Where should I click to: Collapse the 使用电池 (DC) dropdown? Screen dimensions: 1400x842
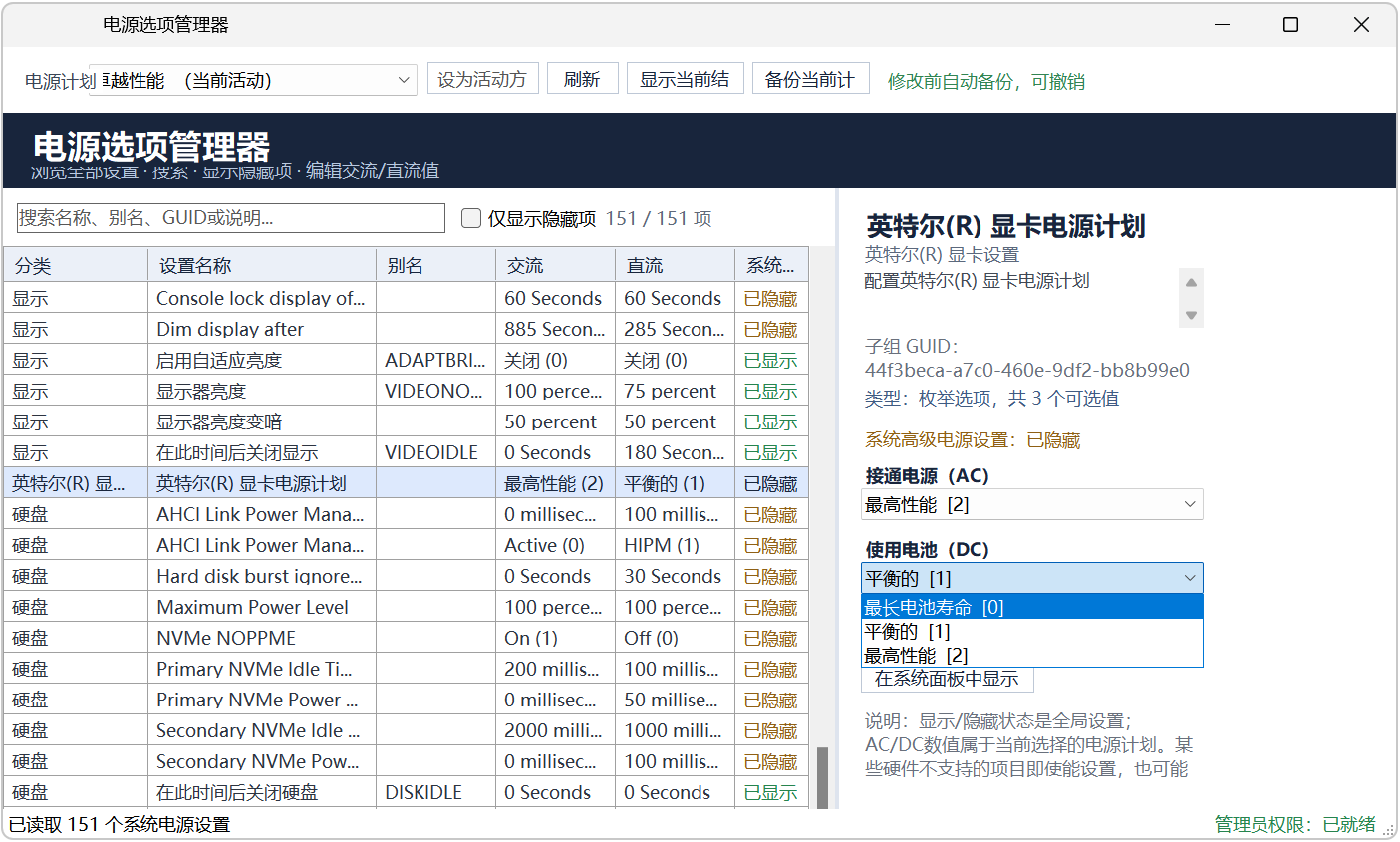pyautogui.click(x=1031, y=578)
